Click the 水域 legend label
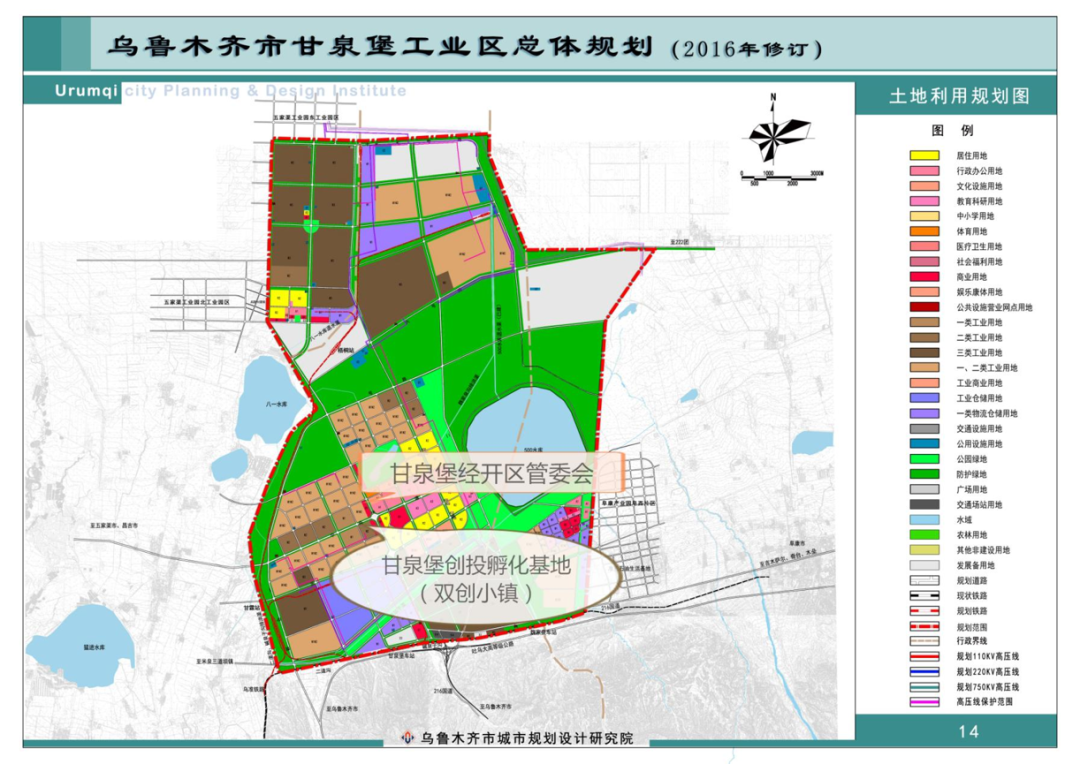Screen dimensions: 1080x764 click(964, 520)
